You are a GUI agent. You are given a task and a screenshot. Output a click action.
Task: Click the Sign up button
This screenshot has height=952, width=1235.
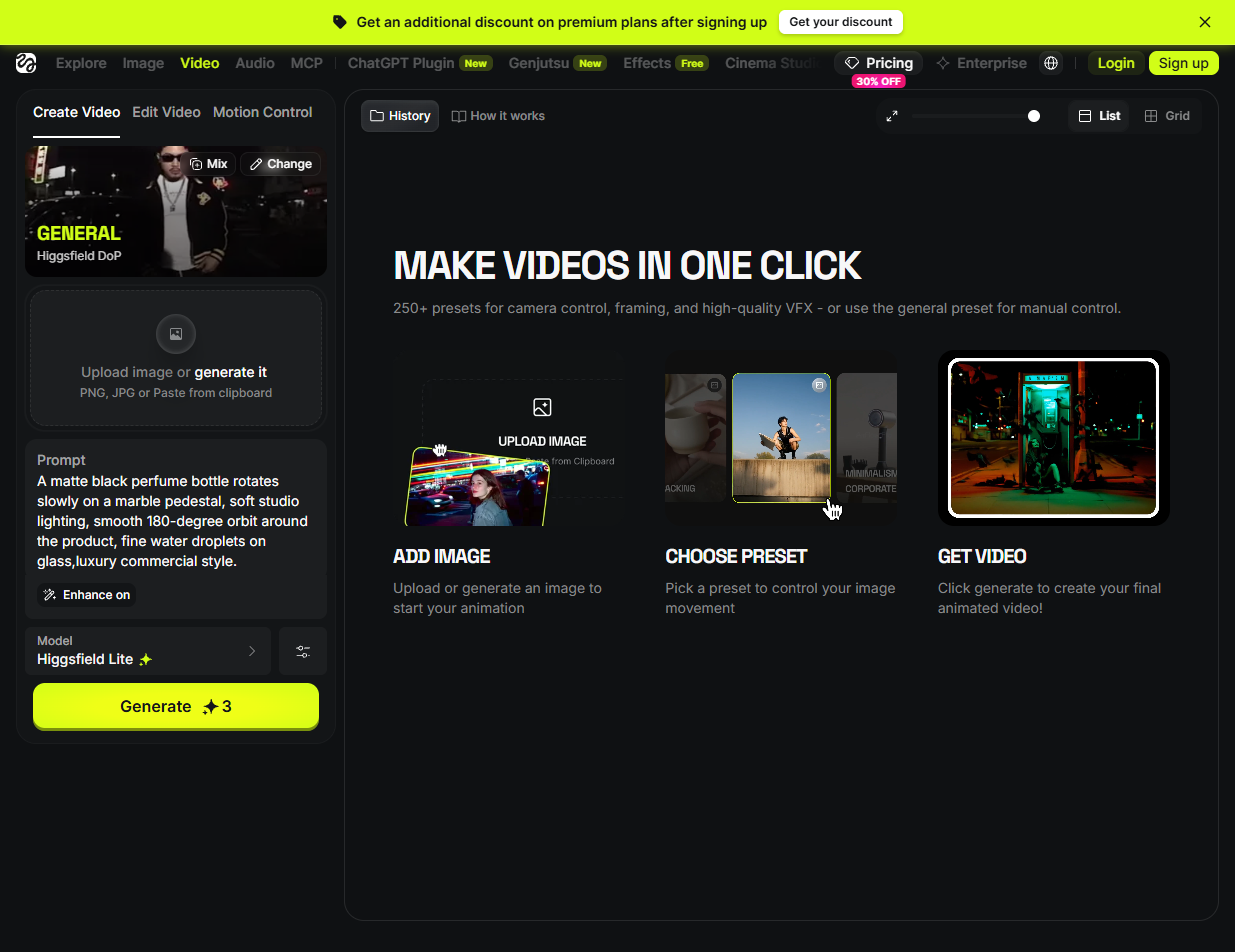pyautogui.click(x=1184, y=63)
